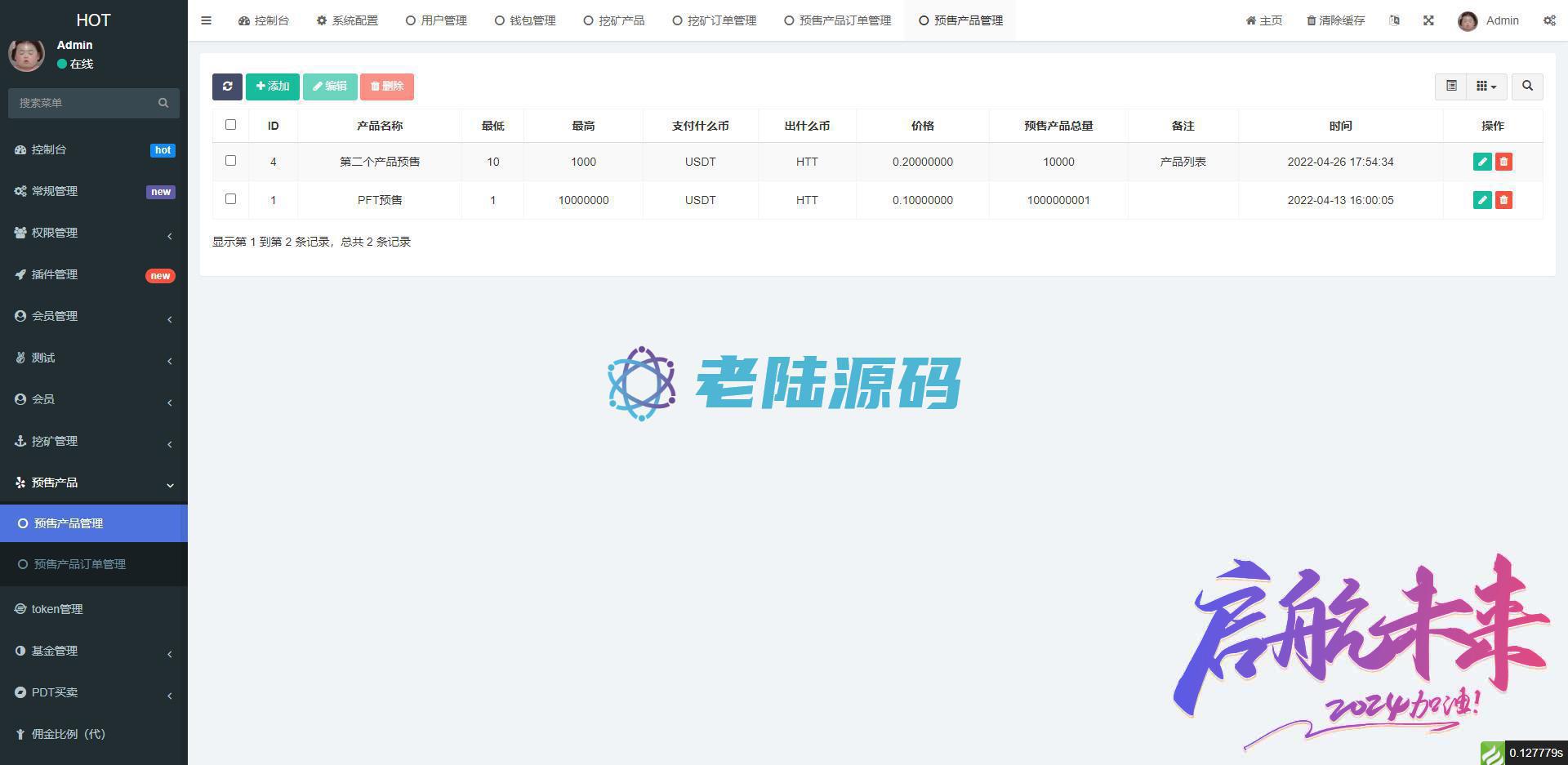Expand 基金管理 sidebar menu
The width and height of the screenshot is (1568, 765).
(x=94, y=651)
